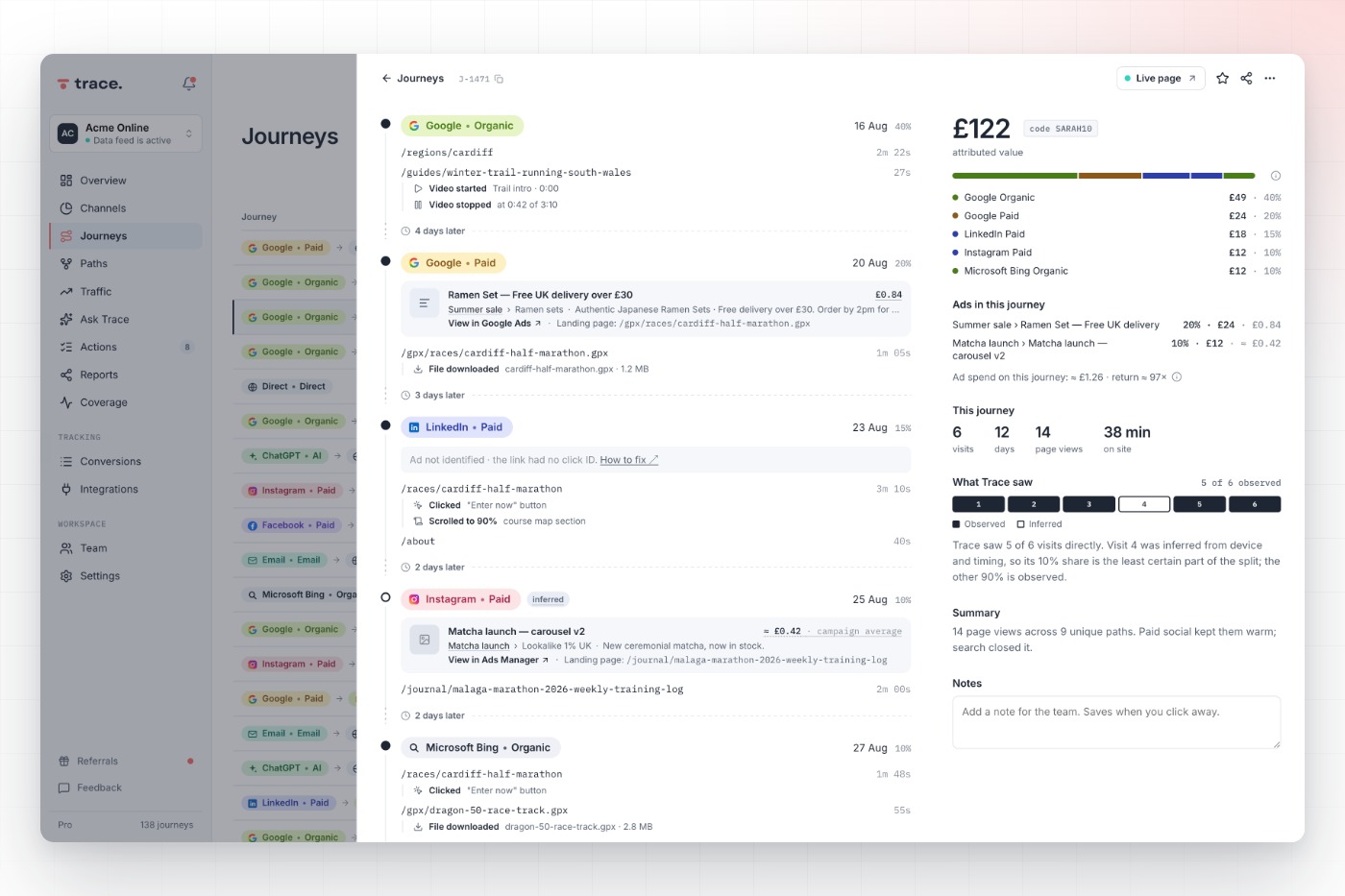The height and width of the screenshot is (896, 1345).
Task: Open the Coverage page
Action: (x=126, y=402)
